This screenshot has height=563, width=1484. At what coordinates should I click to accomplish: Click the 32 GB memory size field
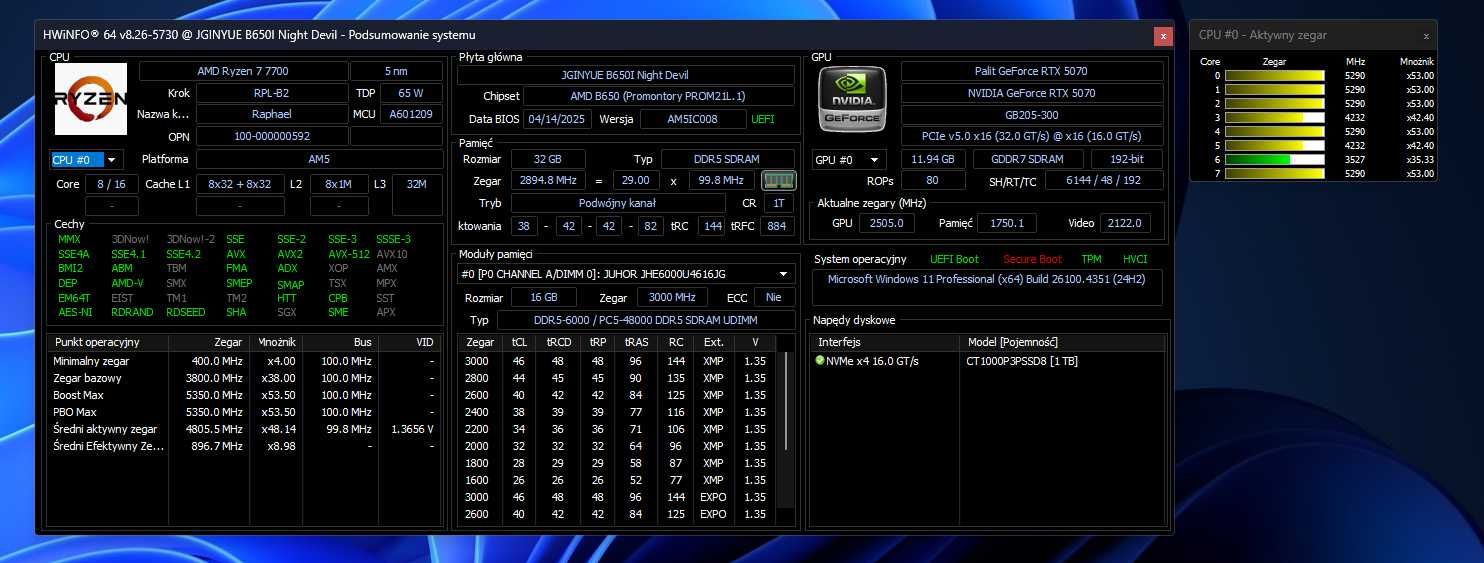(x=548, y=159)
